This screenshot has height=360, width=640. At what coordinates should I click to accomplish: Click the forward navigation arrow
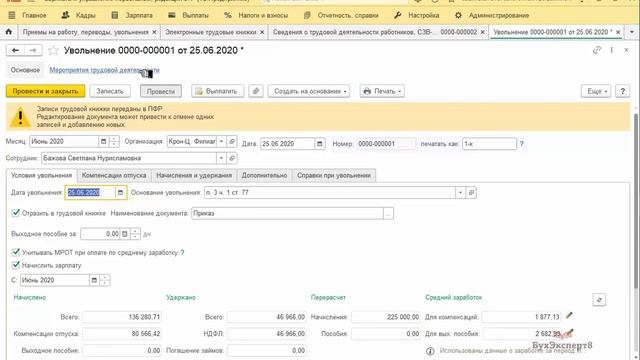(x=33, y=50)
